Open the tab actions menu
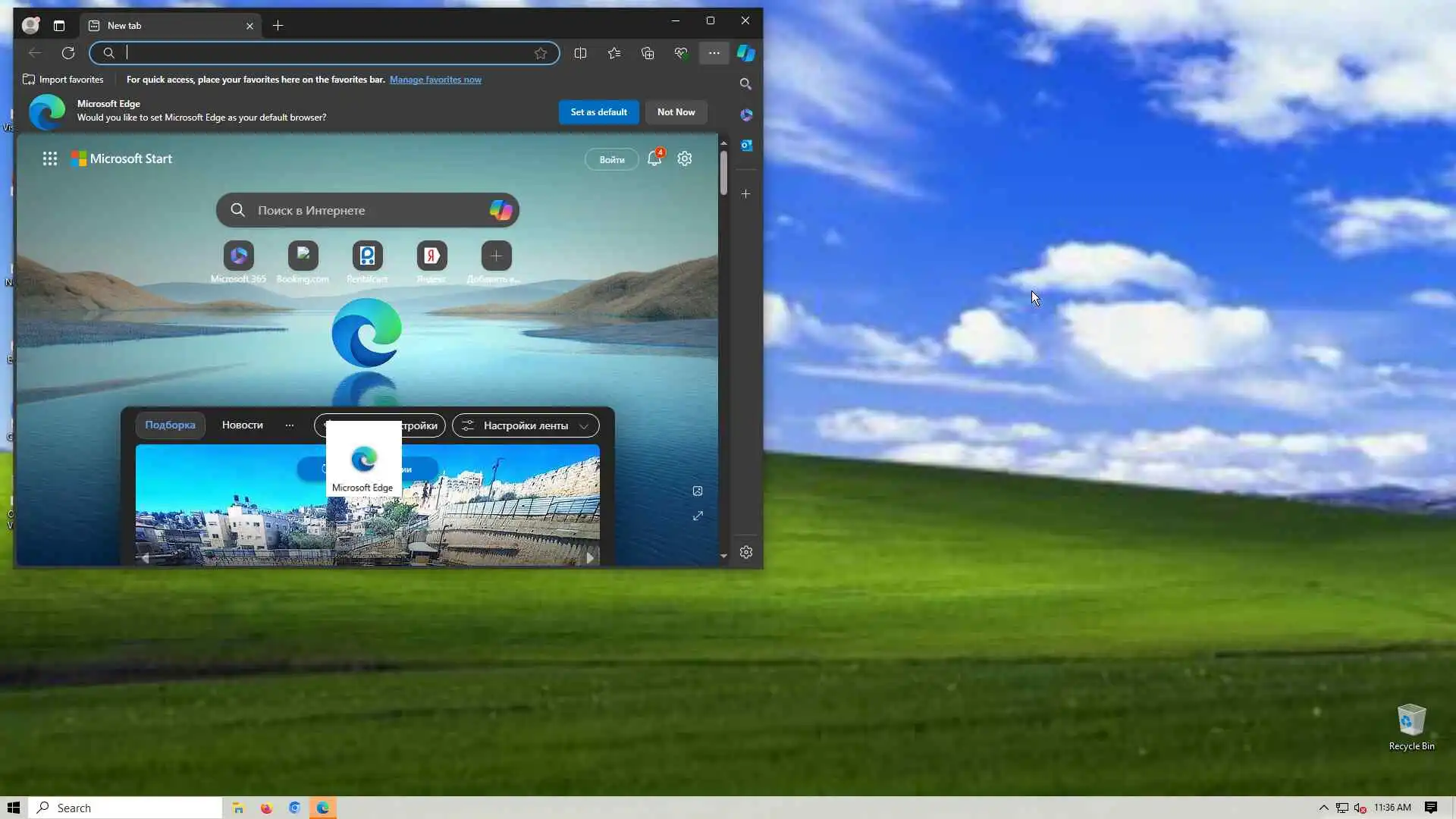 click(59, 26)
